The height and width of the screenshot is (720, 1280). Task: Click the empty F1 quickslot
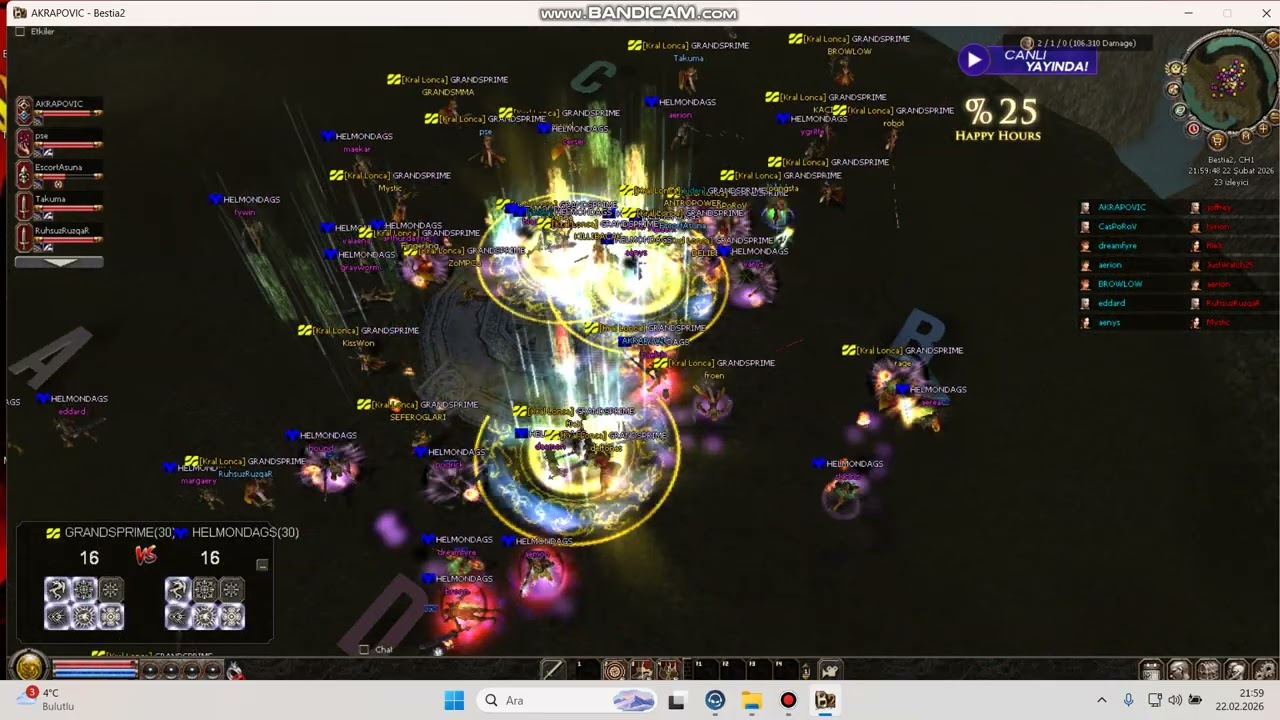coord(705,670)
